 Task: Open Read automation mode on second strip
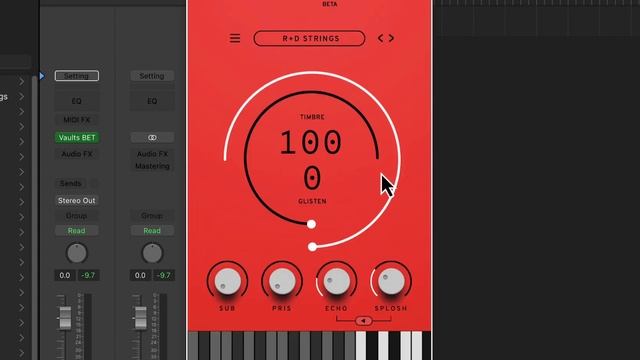tap(152, 231)
